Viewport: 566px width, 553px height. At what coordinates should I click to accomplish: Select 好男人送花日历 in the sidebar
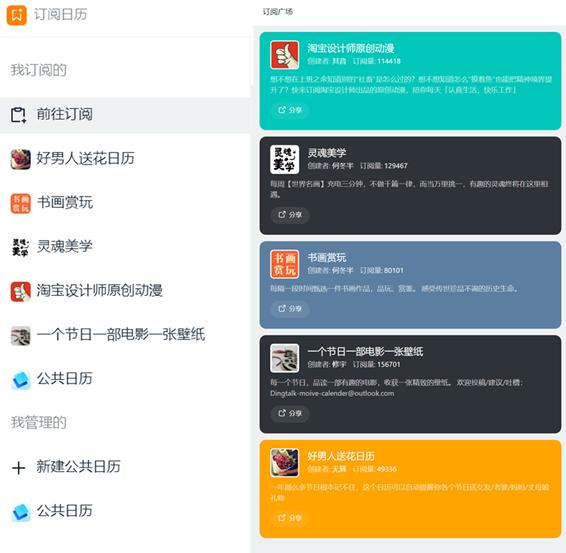(x=125, y=159)
